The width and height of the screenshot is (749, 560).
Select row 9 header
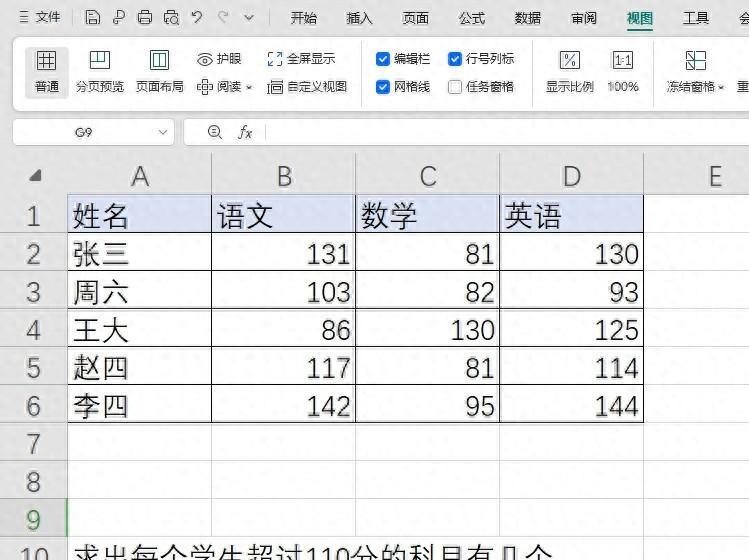tap(33, 519)
